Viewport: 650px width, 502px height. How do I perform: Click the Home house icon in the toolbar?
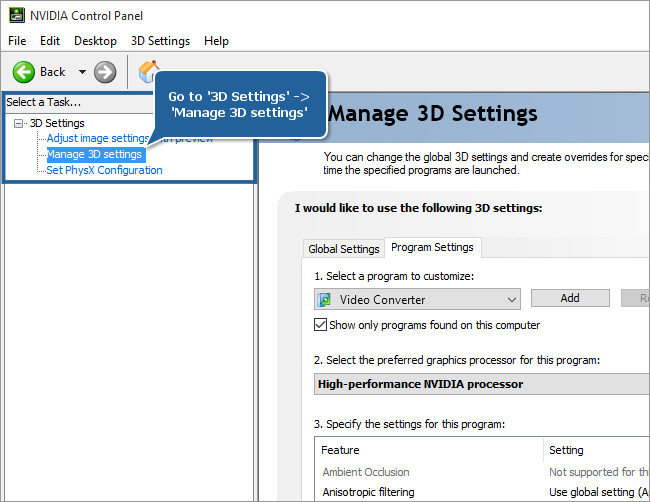coord(148,71)
